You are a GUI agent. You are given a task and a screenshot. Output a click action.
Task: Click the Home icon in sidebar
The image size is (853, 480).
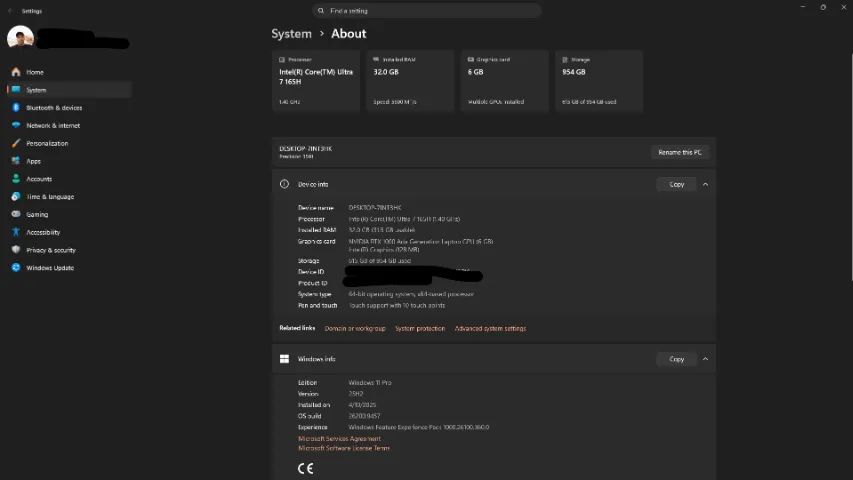click(16, 72)
